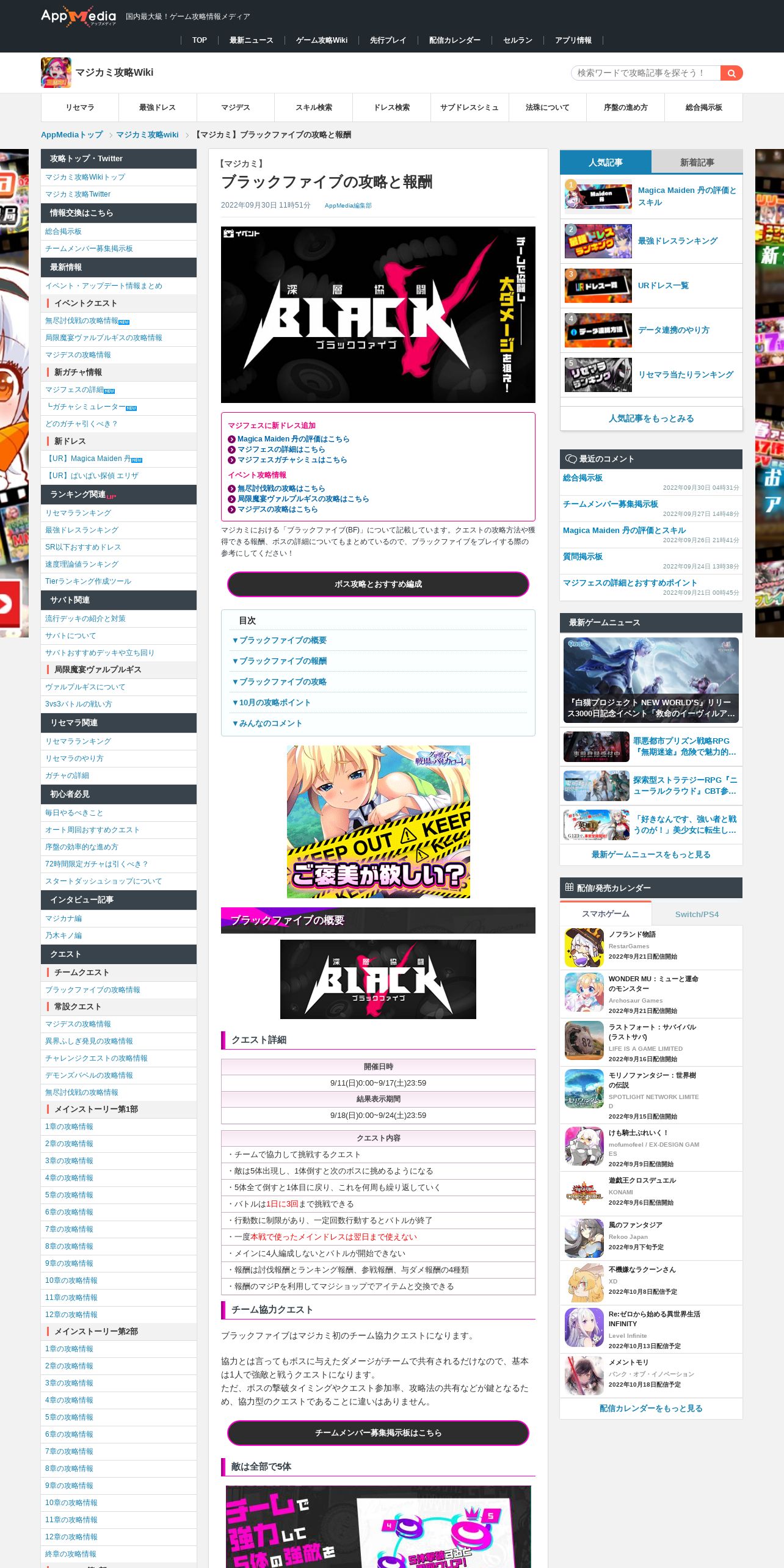Screen dimensions: 784x1568
Task: Open sidebar link 終章の攻略情報
Action: click(70, 1554)
